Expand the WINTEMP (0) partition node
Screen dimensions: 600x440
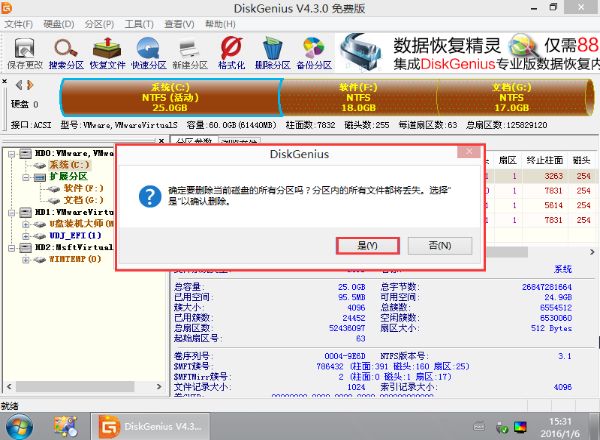(x=26, y=260)
